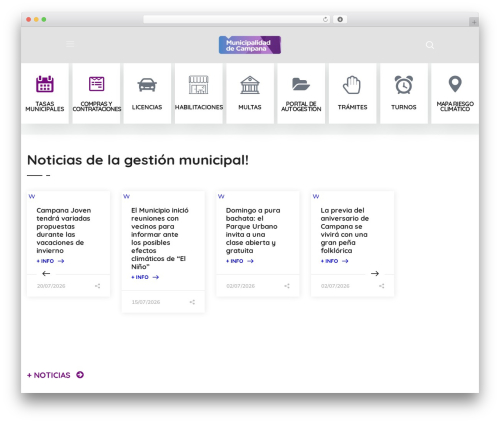This screenshot has width=500, height=423.
Task: Open the search magnifier icon
Action: point(430,45)
